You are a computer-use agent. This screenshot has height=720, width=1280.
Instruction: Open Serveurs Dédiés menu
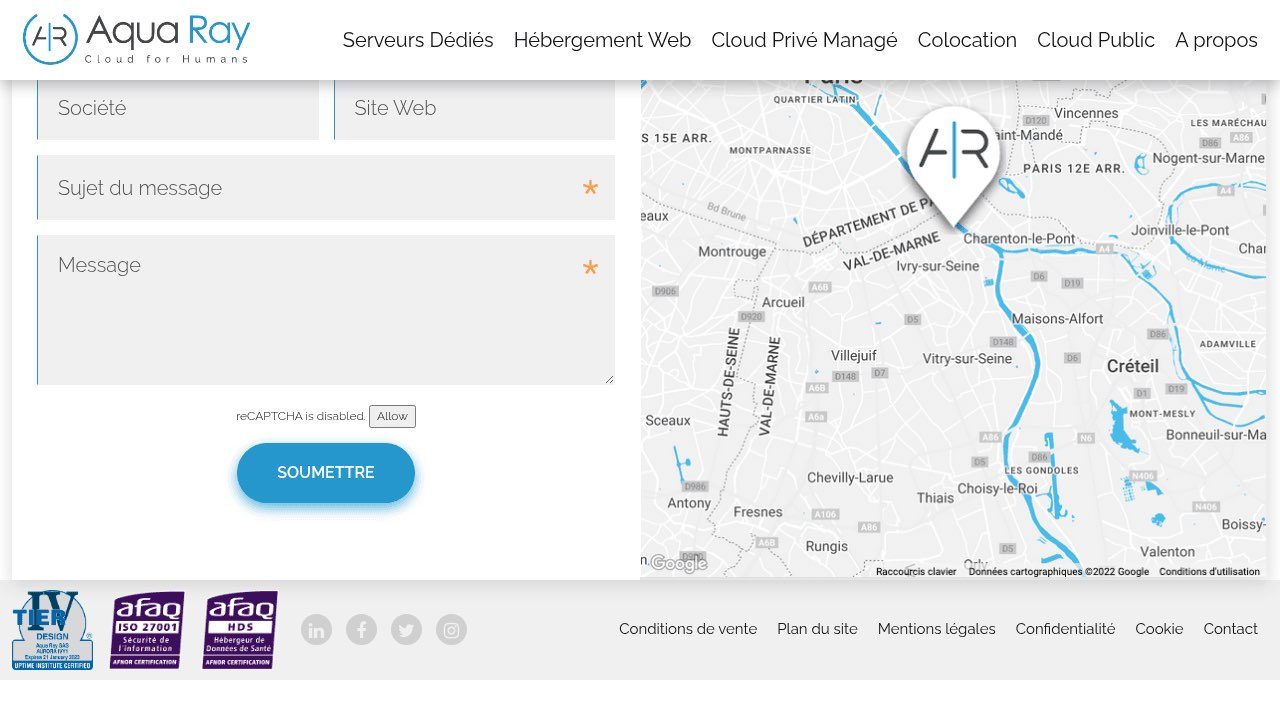pos(418,40)
